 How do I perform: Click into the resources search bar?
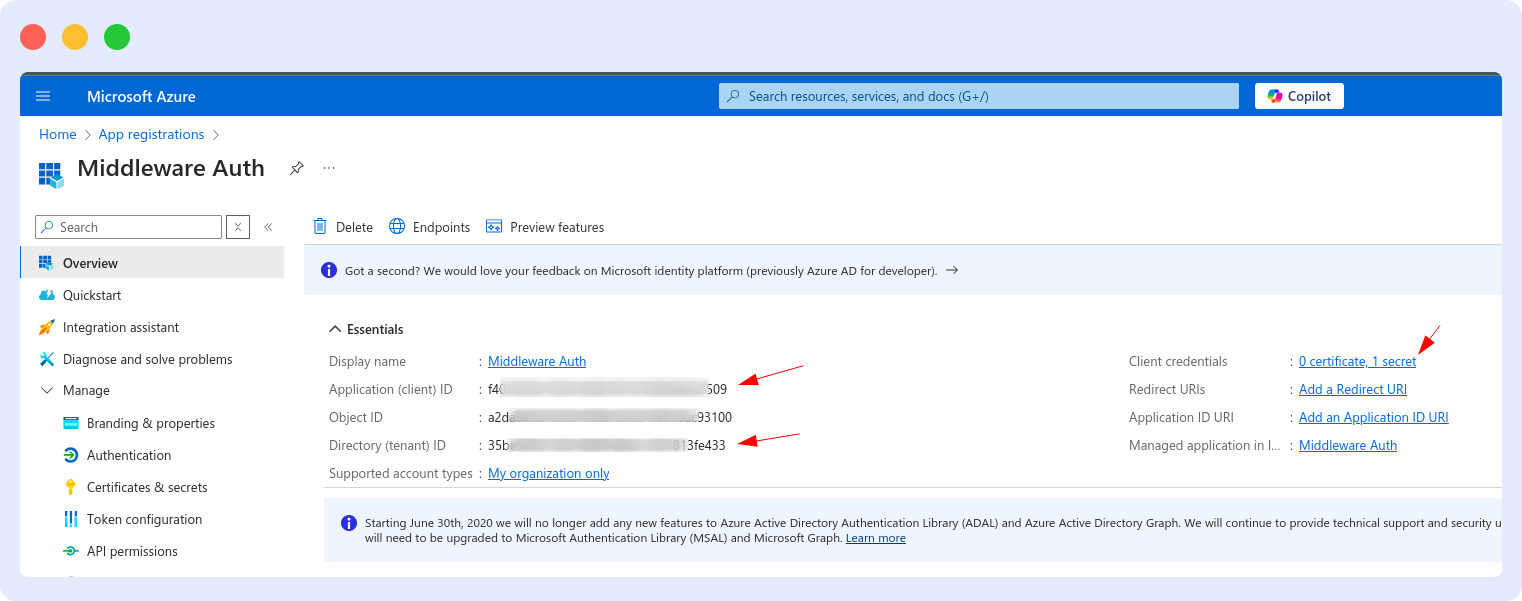click(x=977, y=95)
